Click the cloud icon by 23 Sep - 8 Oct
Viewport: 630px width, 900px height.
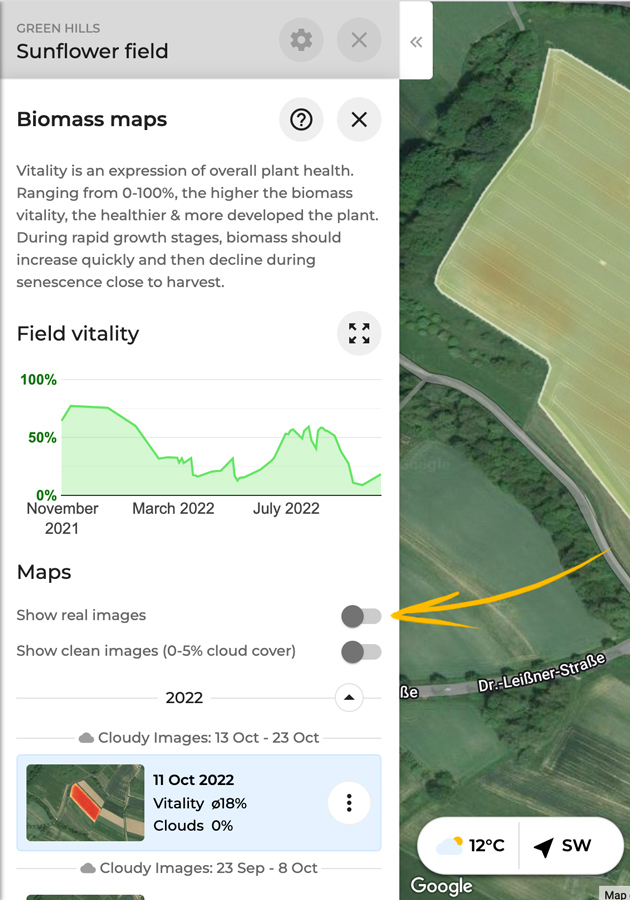88,868
